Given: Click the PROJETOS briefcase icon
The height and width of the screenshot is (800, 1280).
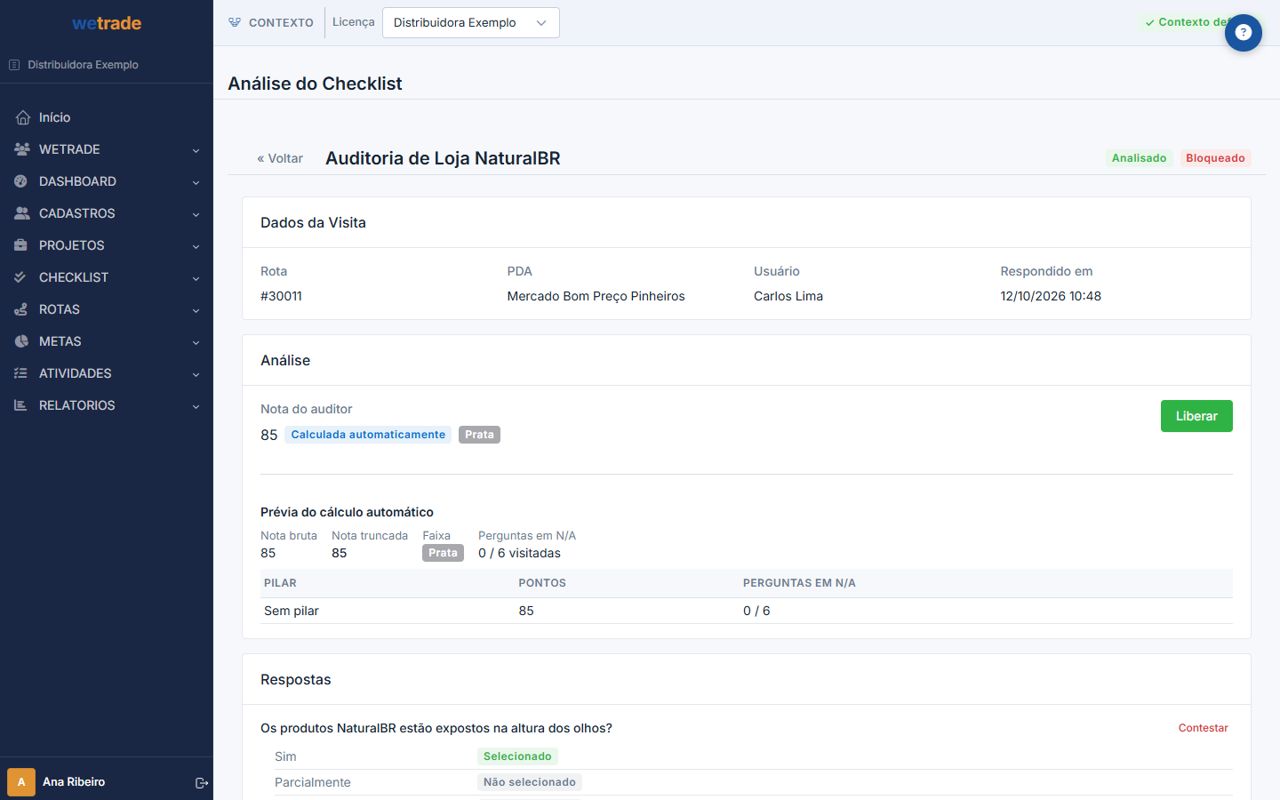Looking at the screenshot, I should click(22, 246).
